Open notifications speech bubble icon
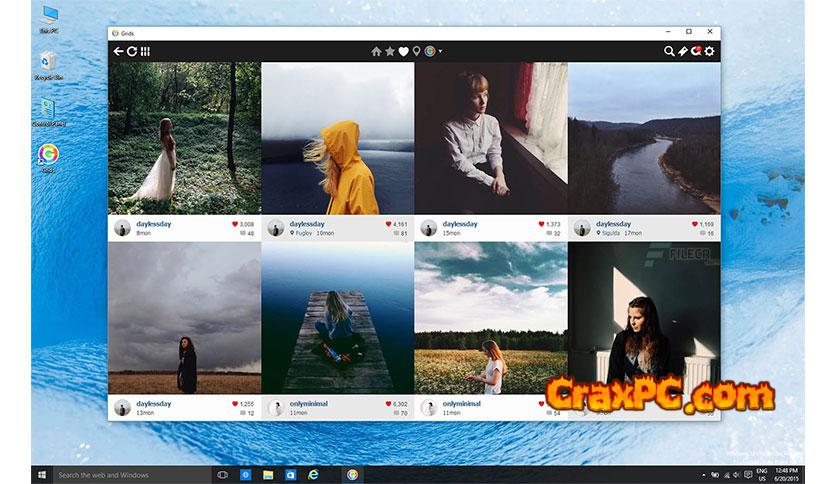 [696, 52]
